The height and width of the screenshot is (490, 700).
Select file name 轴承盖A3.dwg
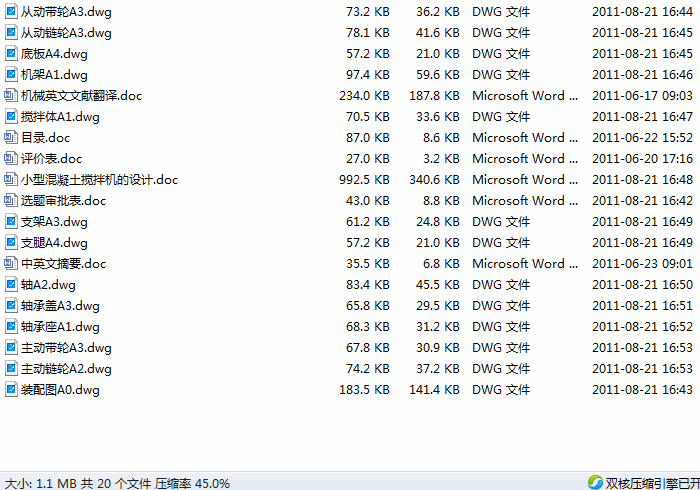click(x=60, y=305)
